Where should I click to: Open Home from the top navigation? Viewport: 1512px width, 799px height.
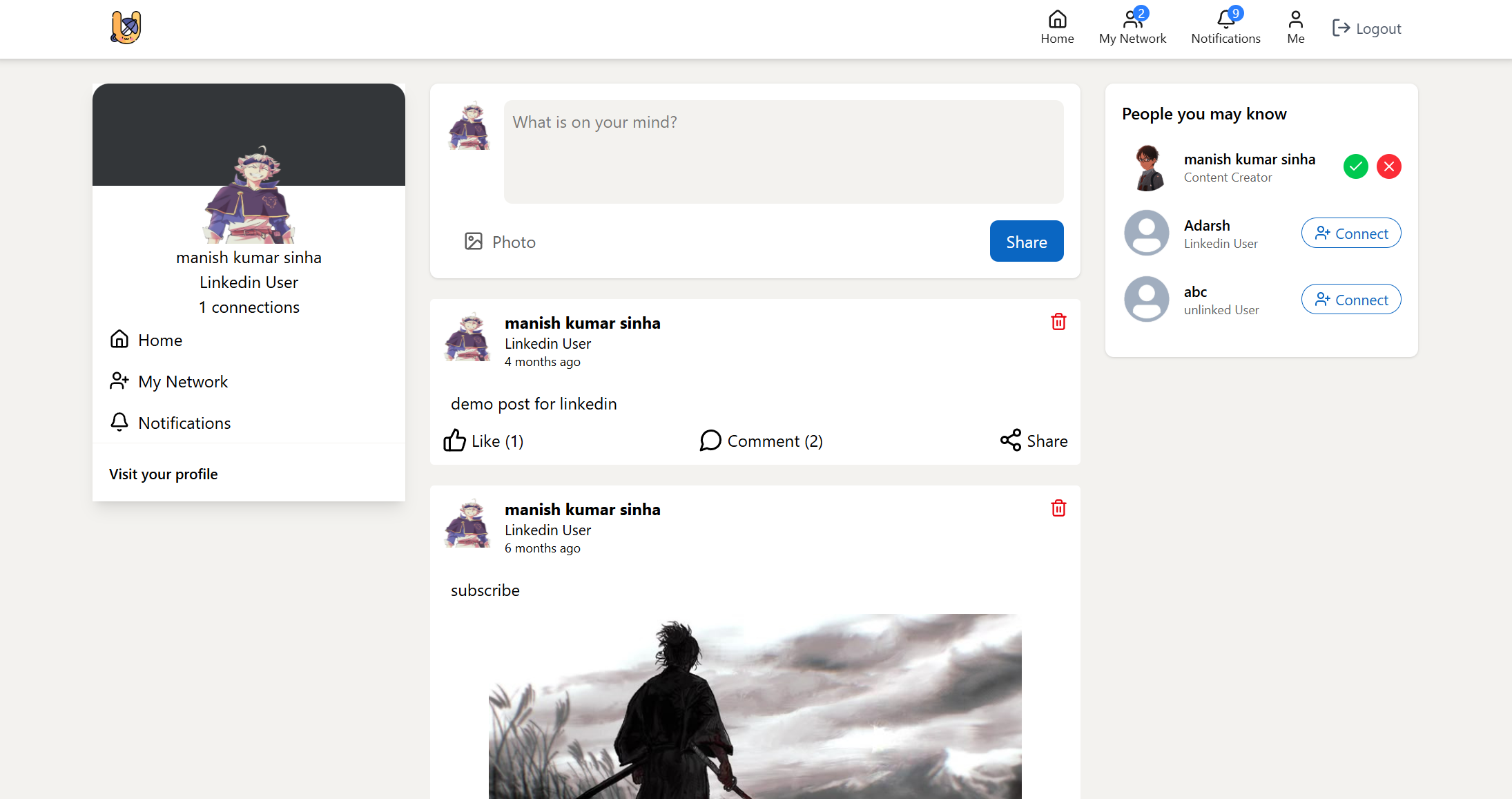tap(1057, 28)
